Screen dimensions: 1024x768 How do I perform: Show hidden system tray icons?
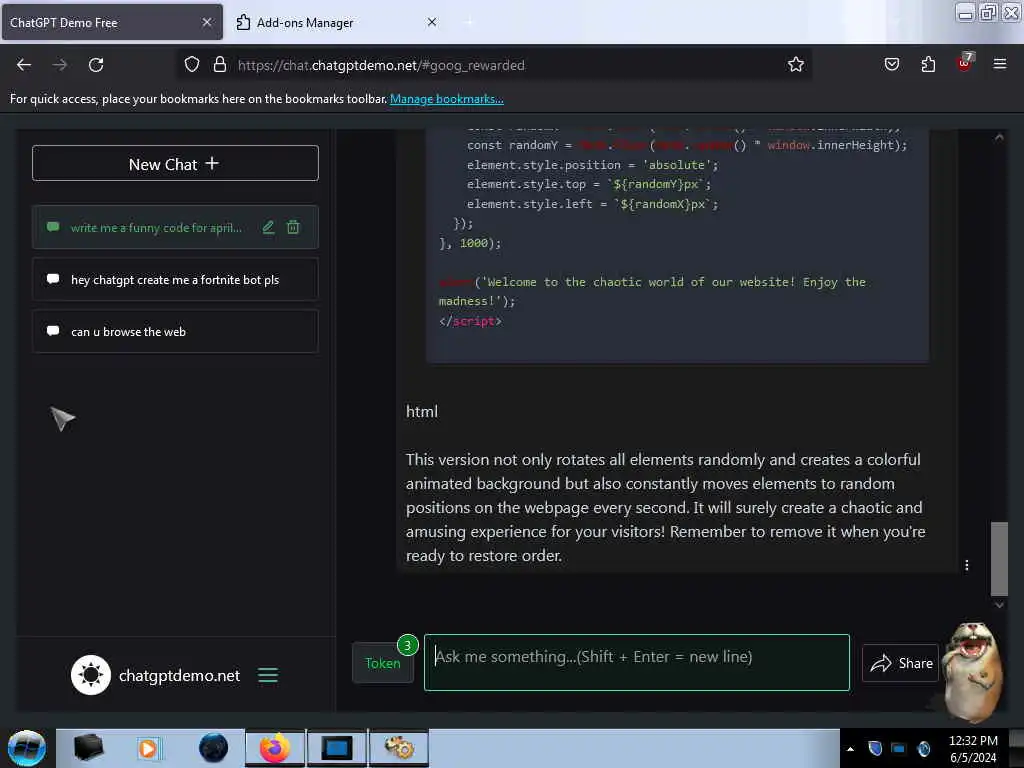tap(850, 749)
